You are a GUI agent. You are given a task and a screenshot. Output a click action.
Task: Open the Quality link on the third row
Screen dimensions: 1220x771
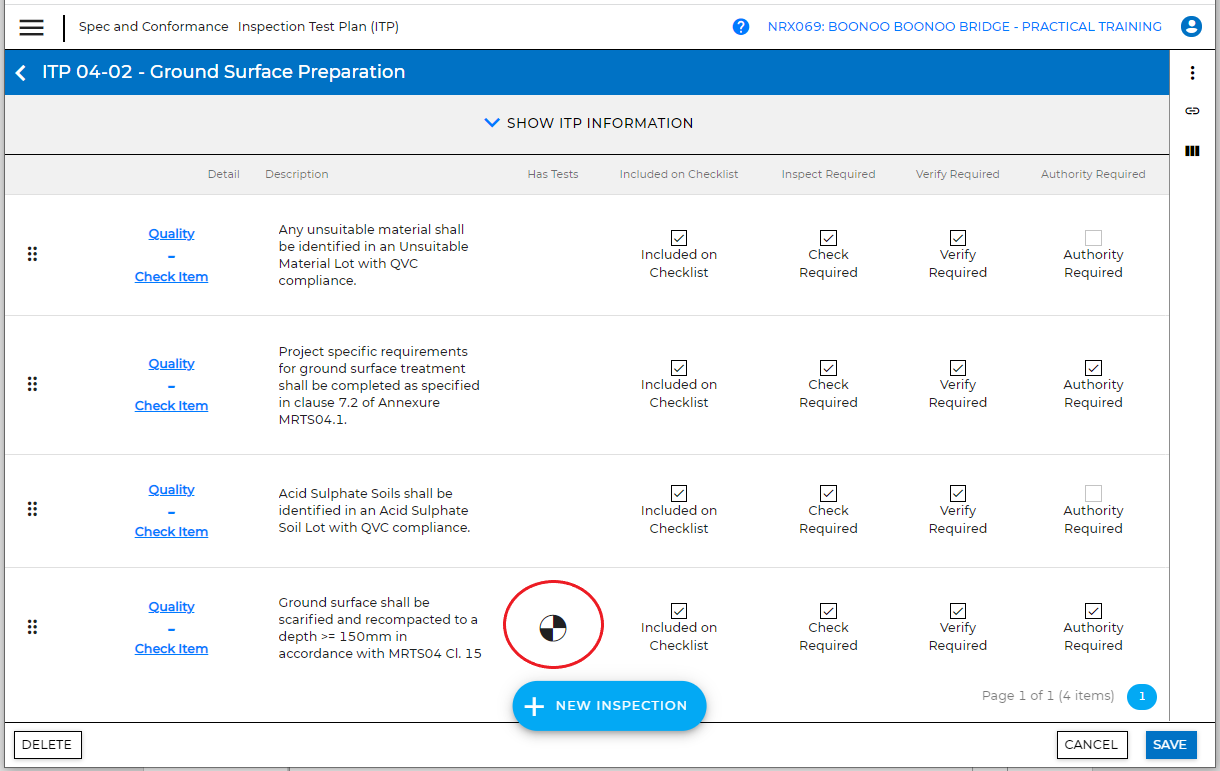point(171,489)
